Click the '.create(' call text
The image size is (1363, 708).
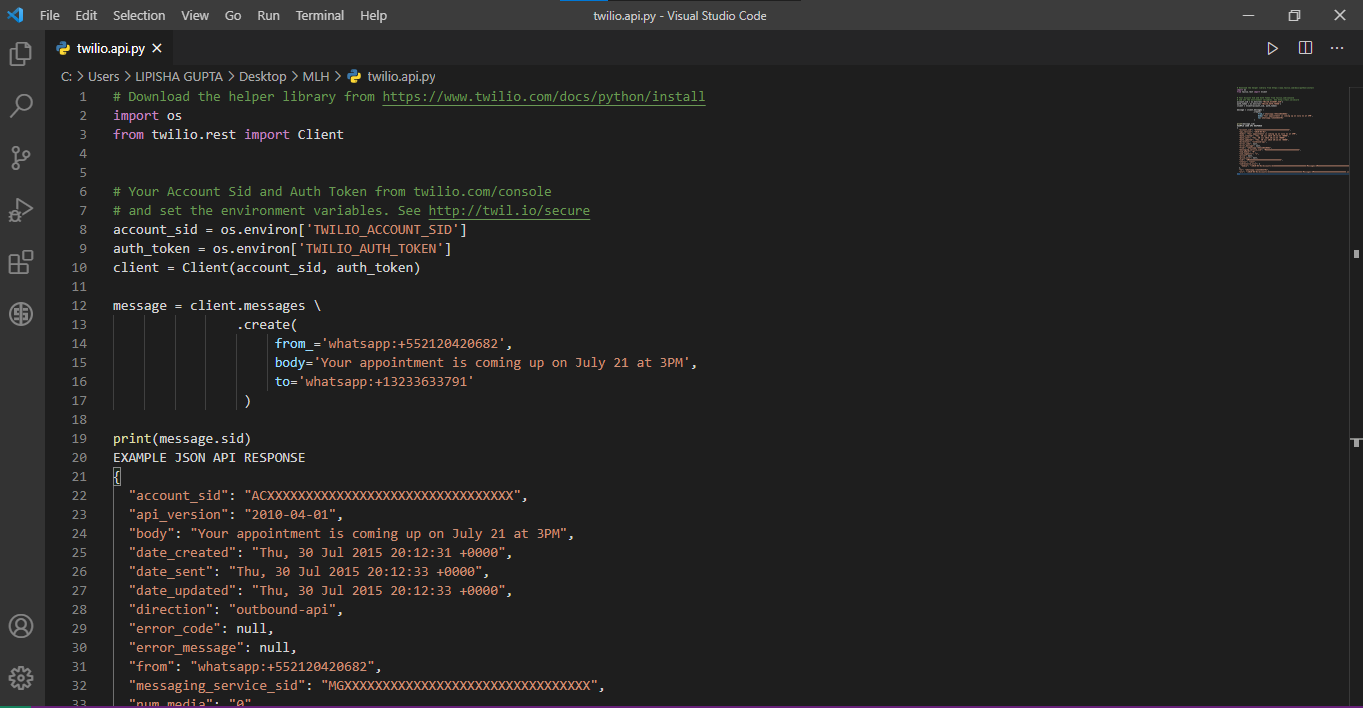[267, 325]
